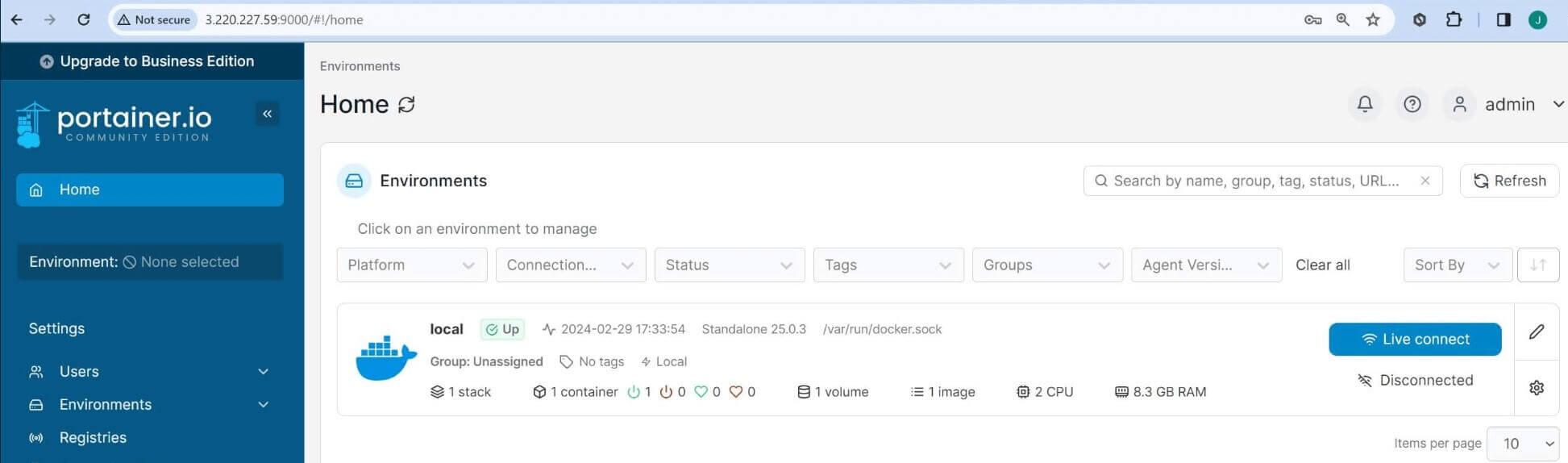Click the 1 container count

[x=576, y=392]
